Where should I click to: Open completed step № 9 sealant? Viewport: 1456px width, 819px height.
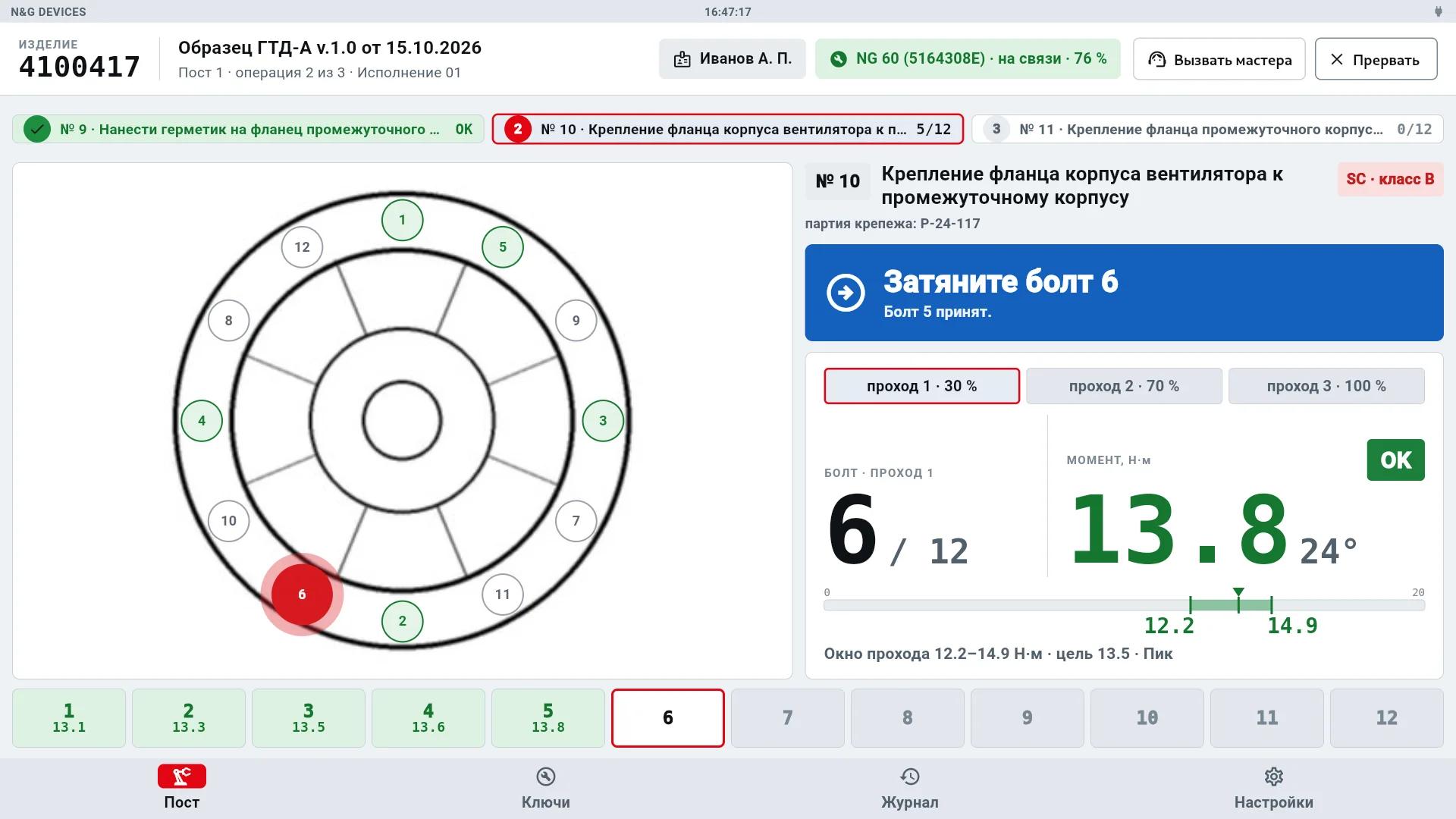pos(248,129)
